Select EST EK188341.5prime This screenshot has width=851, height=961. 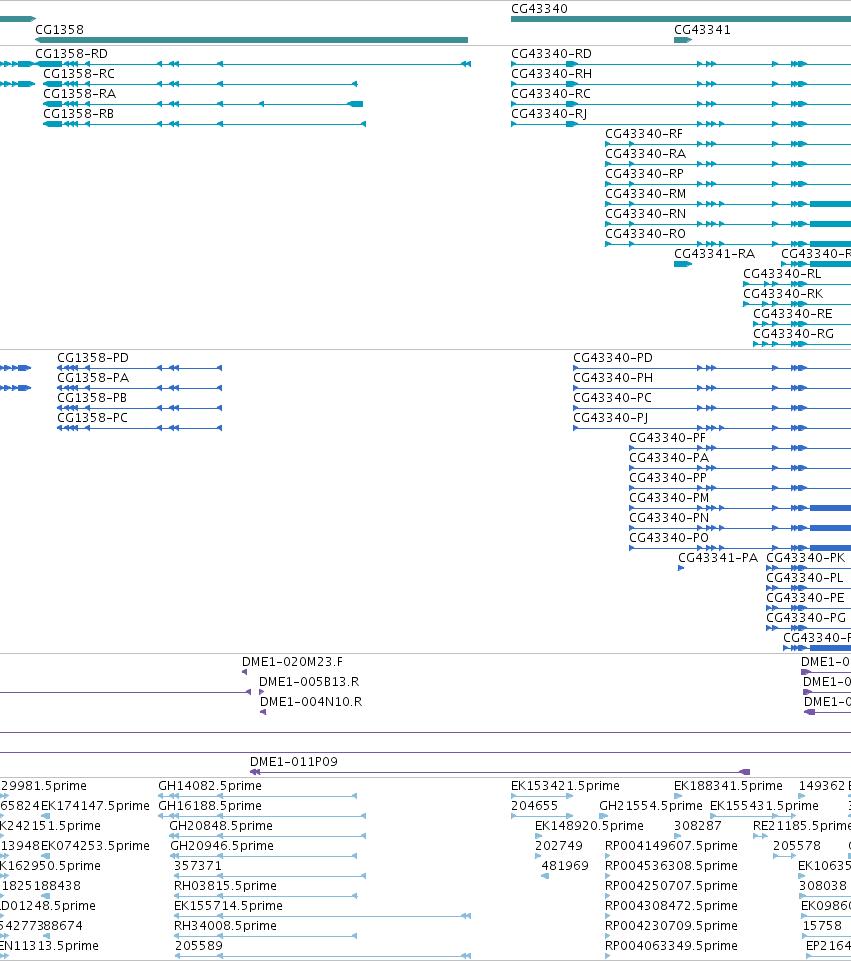[728, 785]
